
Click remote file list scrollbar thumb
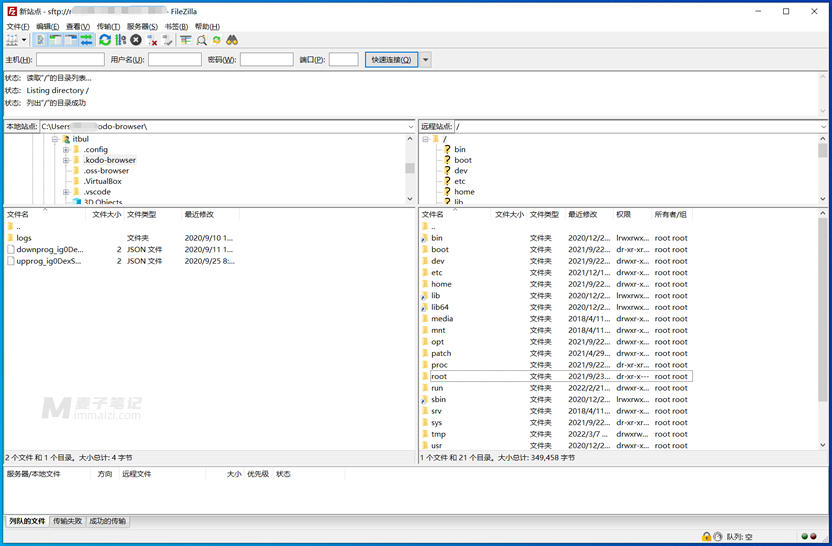[x=822, y=310]
